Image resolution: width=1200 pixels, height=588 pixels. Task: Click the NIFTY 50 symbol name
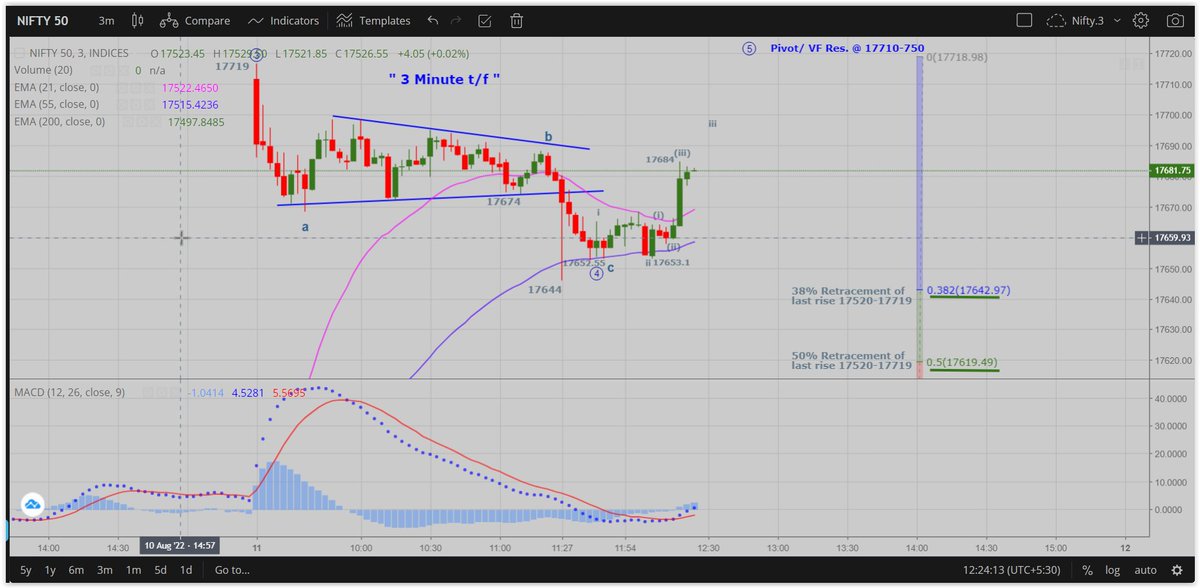41,20
